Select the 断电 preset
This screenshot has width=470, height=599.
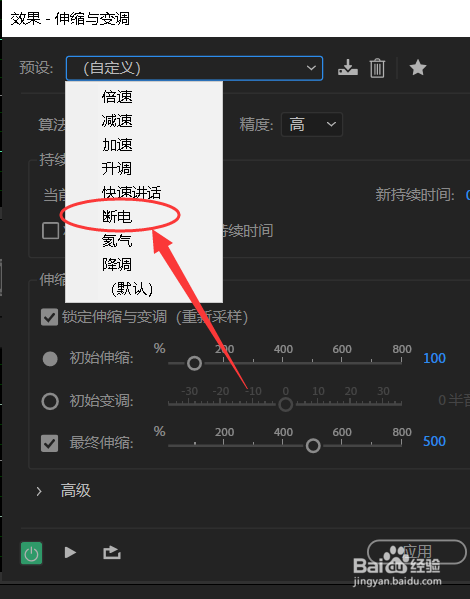[144, 217]
